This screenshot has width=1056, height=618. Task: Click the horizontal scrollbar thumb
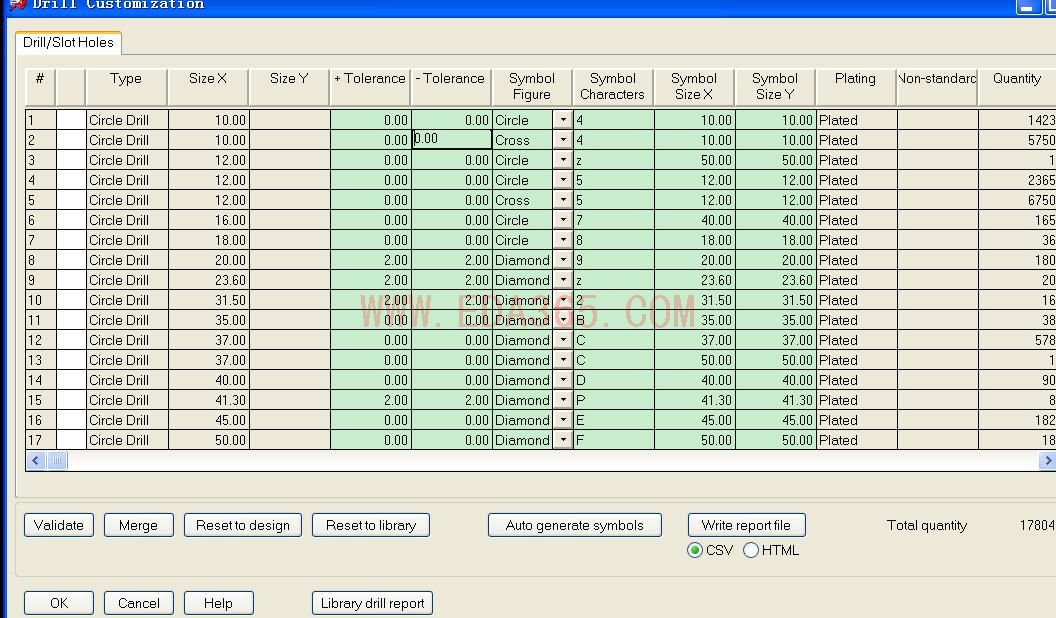(57, 460)
